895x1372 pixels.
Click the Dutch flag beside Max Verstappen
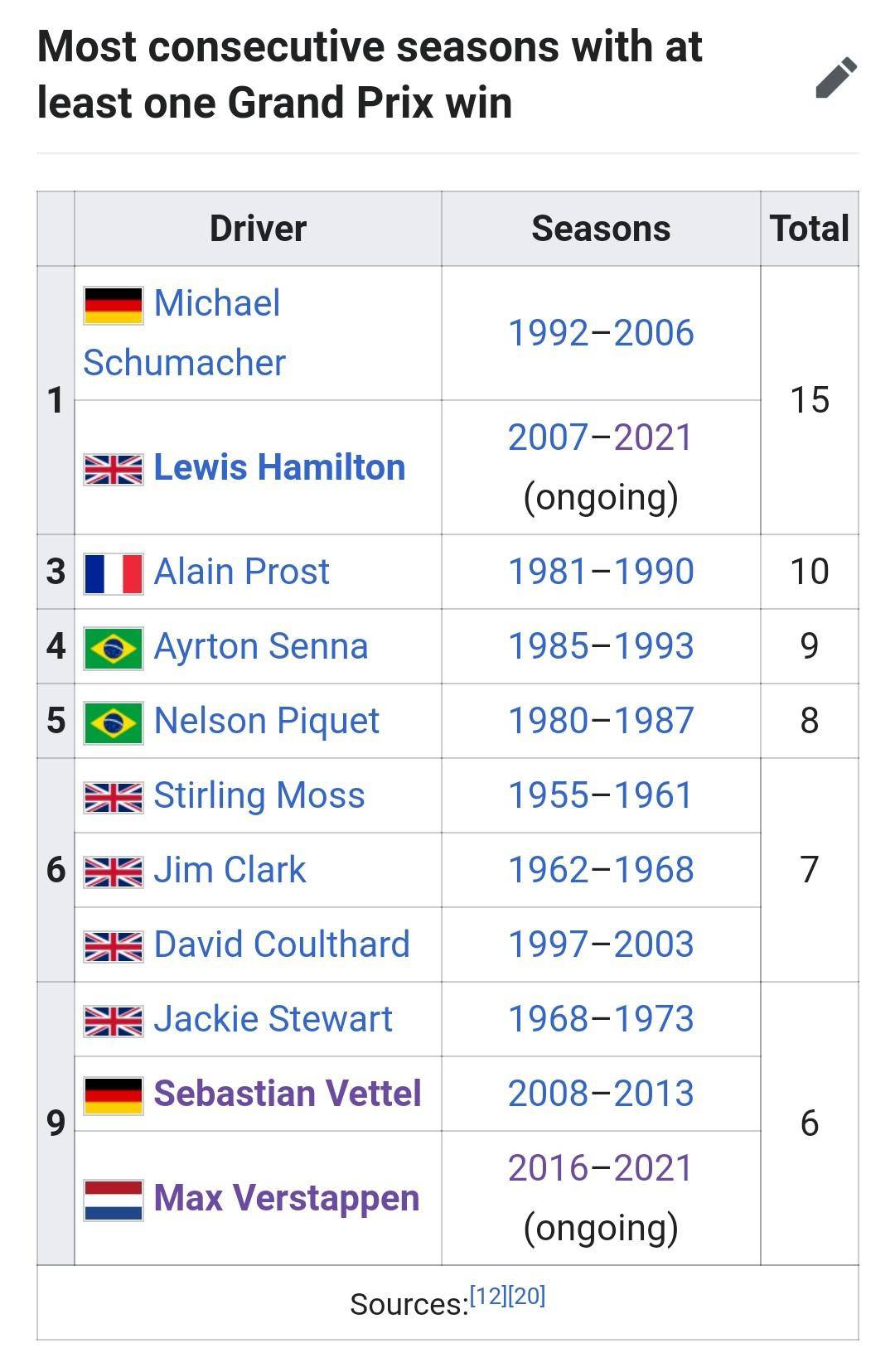tap(113, 1196)
